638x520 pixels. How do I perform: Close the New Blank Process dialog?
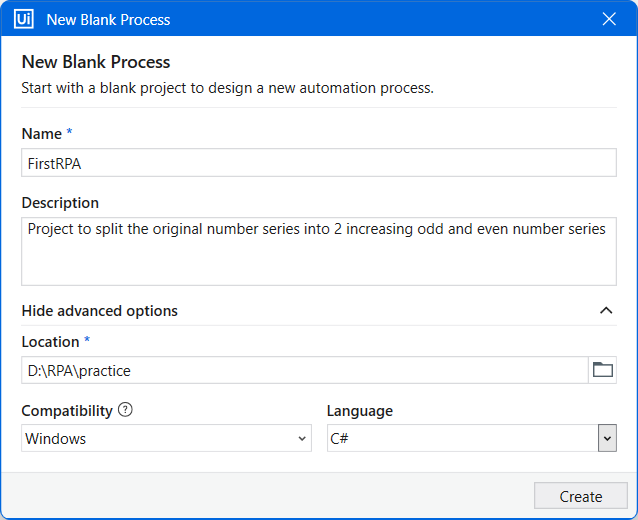[x=609, y=19]
